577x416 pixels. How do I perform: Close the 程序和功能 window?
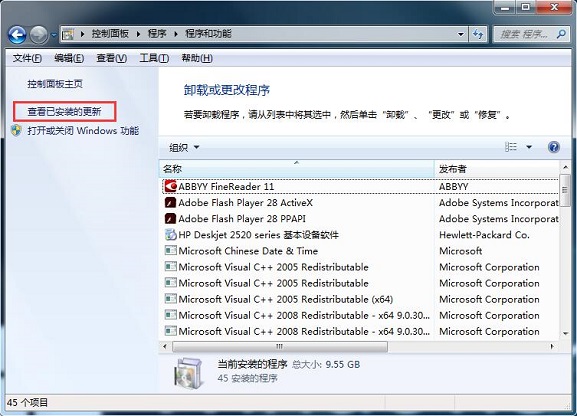click(x=554, y=7)
